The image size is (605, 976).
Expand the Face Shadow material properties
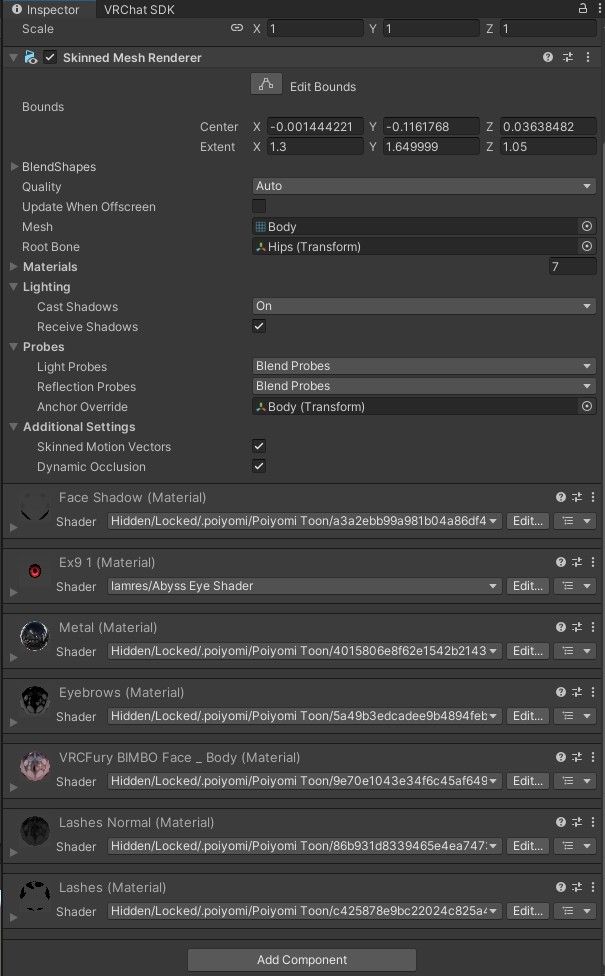(x=13, y=527)
